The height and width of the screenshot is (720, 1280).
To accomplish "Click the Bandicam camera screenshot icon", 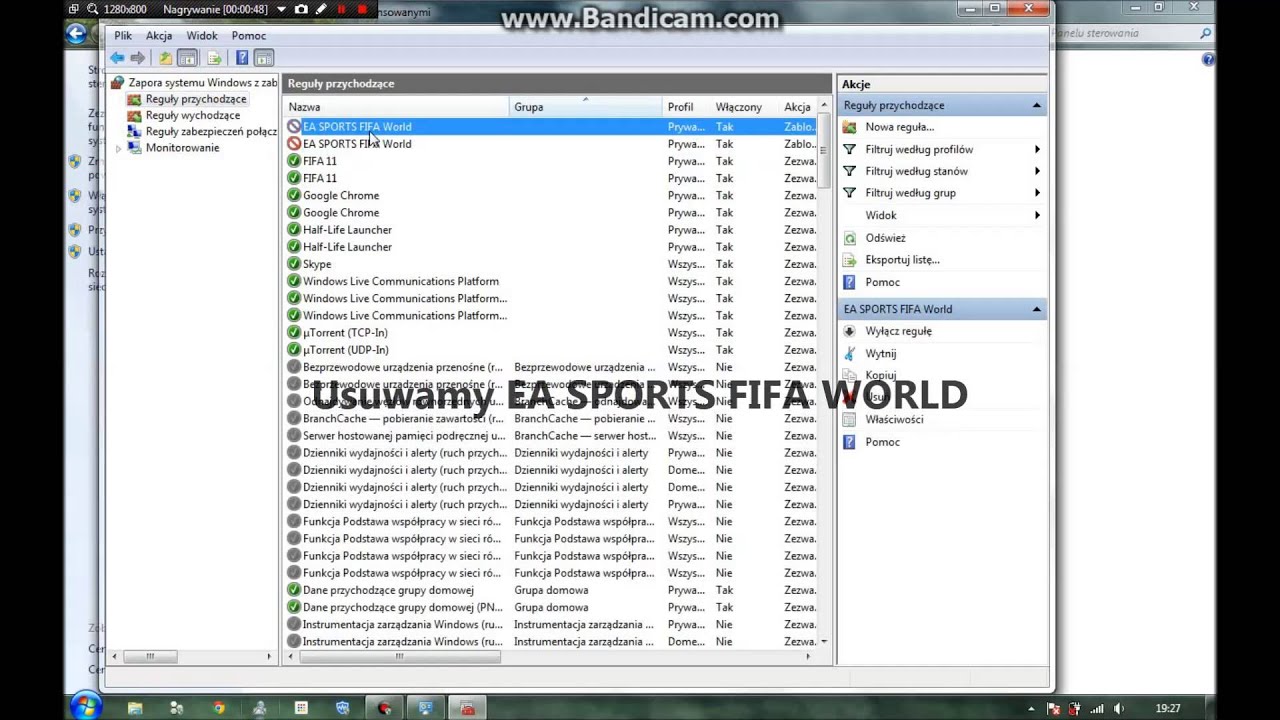I will pyautogui.click(x=300, y=10).
